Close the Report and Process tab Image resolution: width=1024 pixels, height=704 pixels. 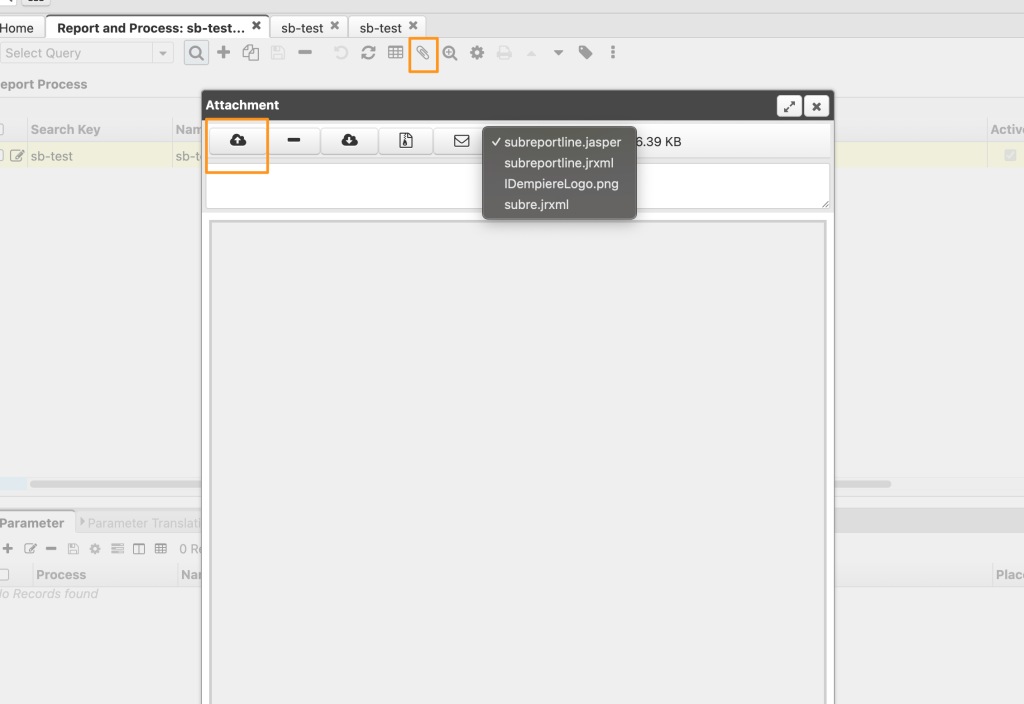[x=257, y=25]
